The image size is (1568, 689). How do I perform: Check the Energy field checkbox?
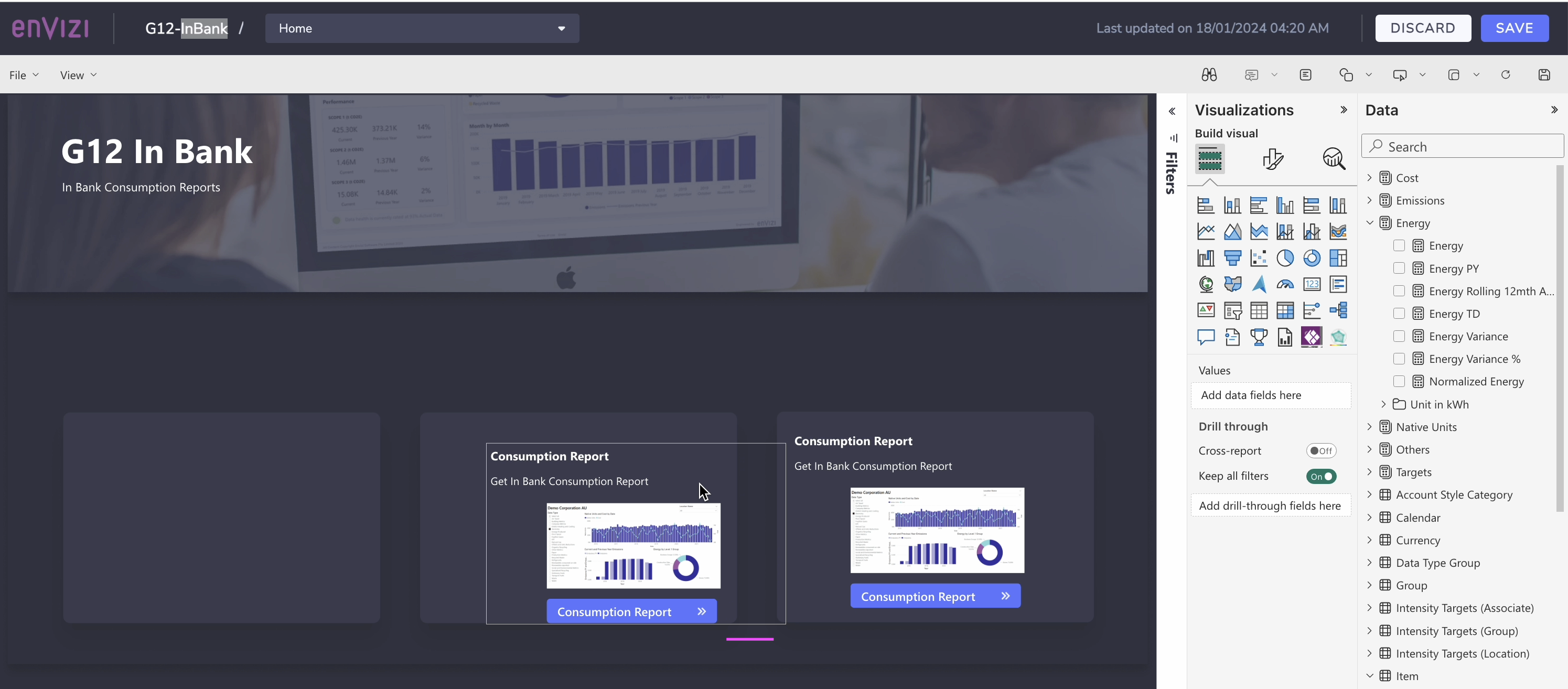click(1399, 246)
